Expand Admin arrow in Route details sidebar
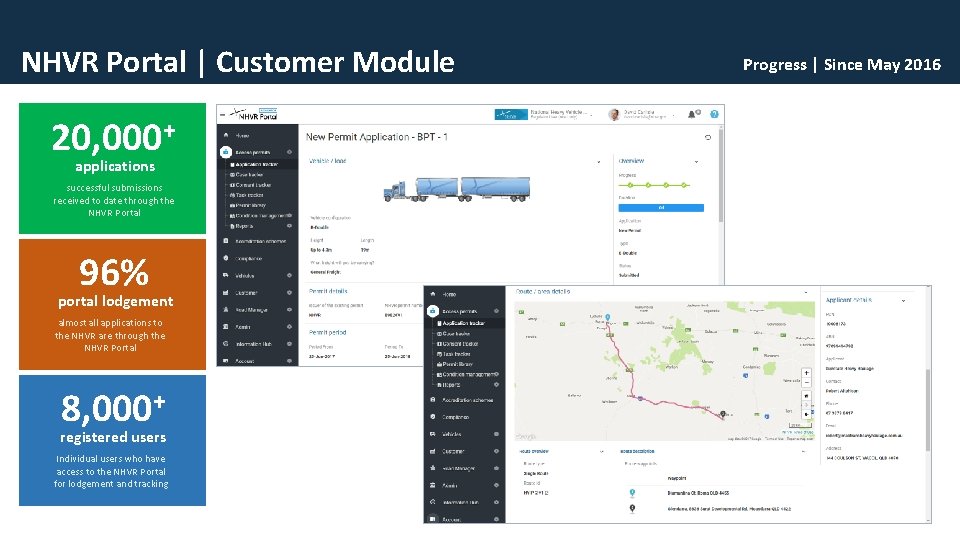This screenshot has height=540, width=960. pyautogui.click(x=496, y=486)
